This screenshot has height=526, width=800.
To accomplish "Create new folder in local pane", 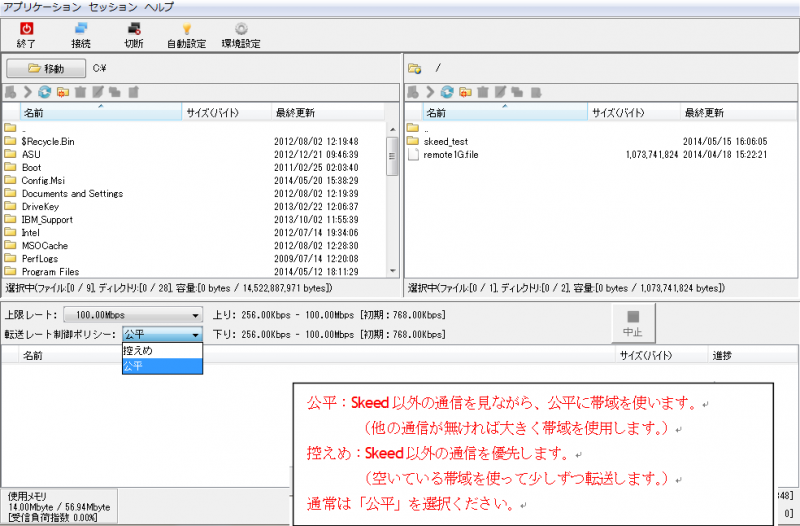I will [x=62, y=92].
